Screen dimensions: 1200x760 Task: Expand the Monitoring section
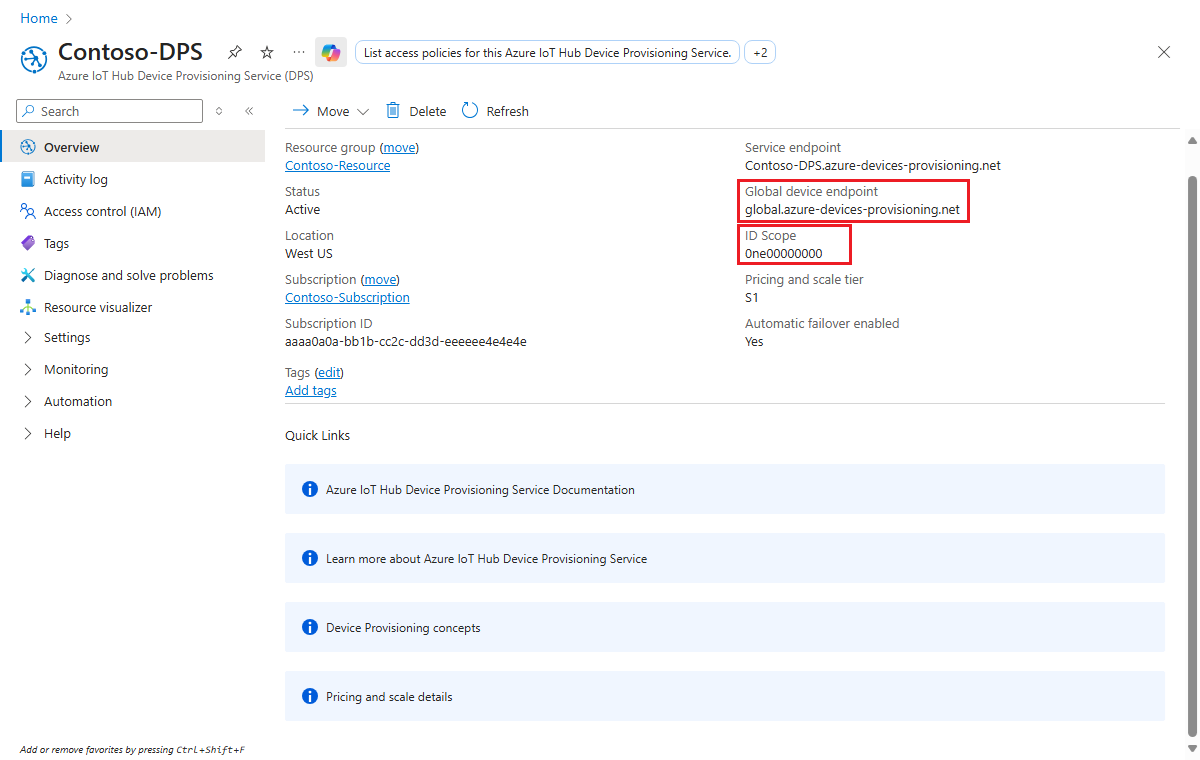(x=77, y=369)
